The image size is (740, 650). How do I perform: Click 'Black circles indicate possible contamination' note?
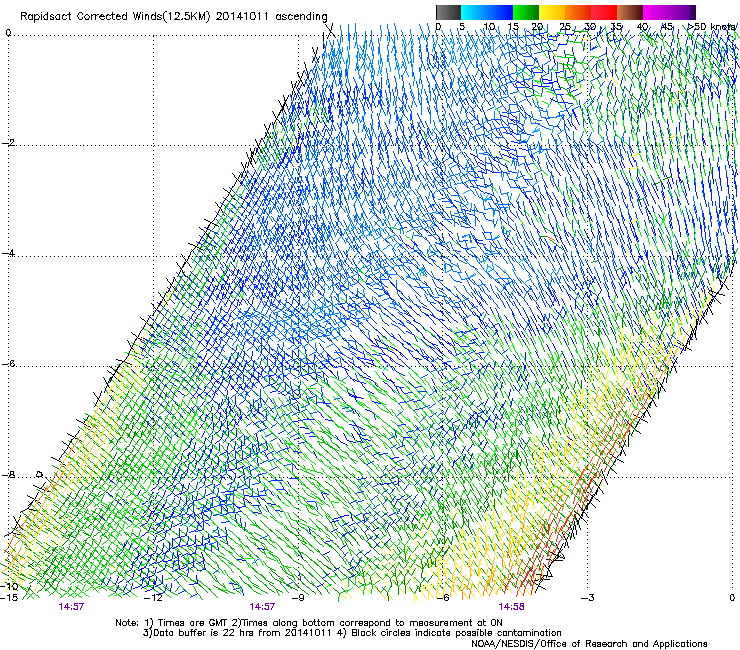tap(456, 633)
